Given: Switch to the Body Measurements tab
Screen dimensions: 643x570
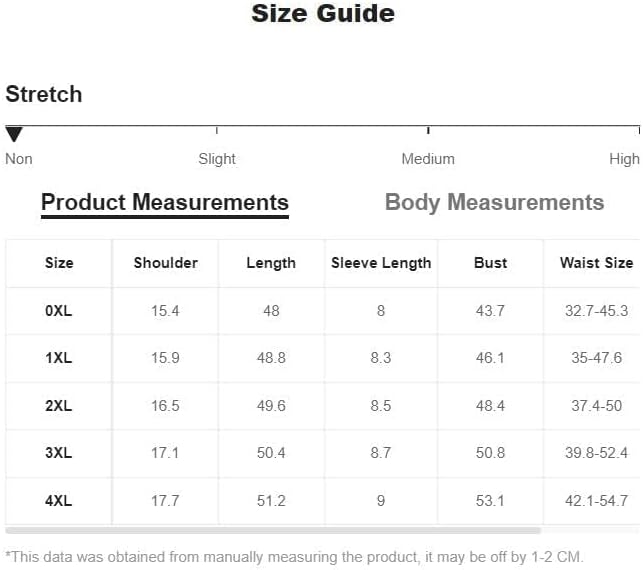Looking at the screenshot, I should click(x=494, y=203).
